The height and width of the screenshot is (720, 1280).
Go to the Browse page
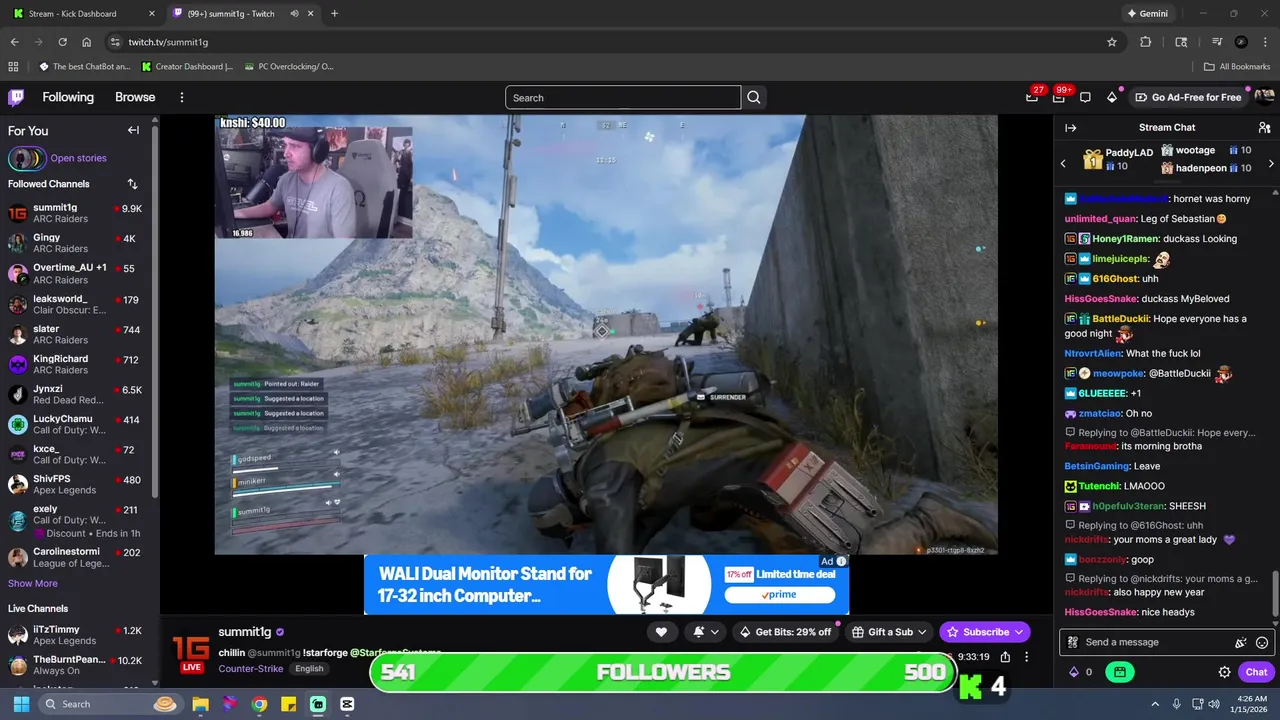coord(135,97)
